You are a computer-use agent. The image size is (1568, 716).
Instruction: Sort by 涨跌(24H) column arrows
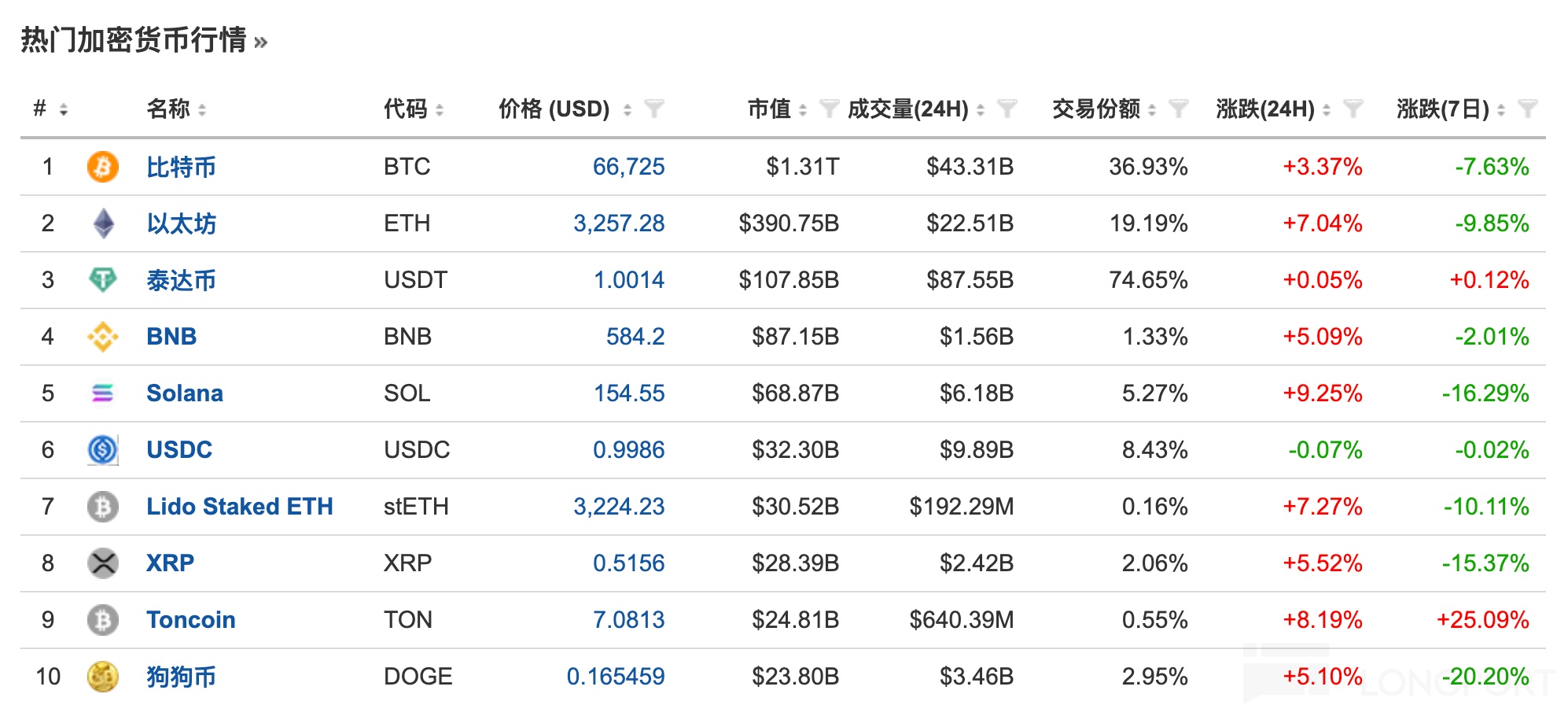(1327, 110)
